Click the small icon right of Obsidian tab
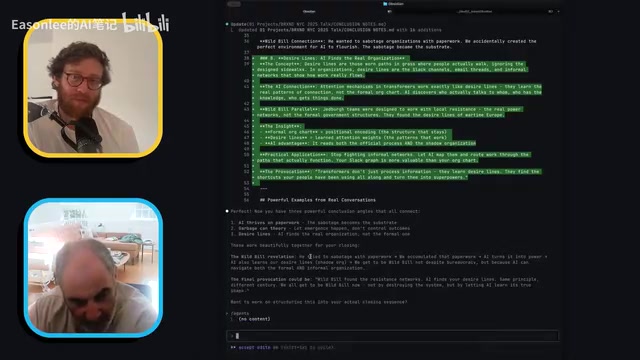Screen dimensions: 640x360 click(389, 11)
